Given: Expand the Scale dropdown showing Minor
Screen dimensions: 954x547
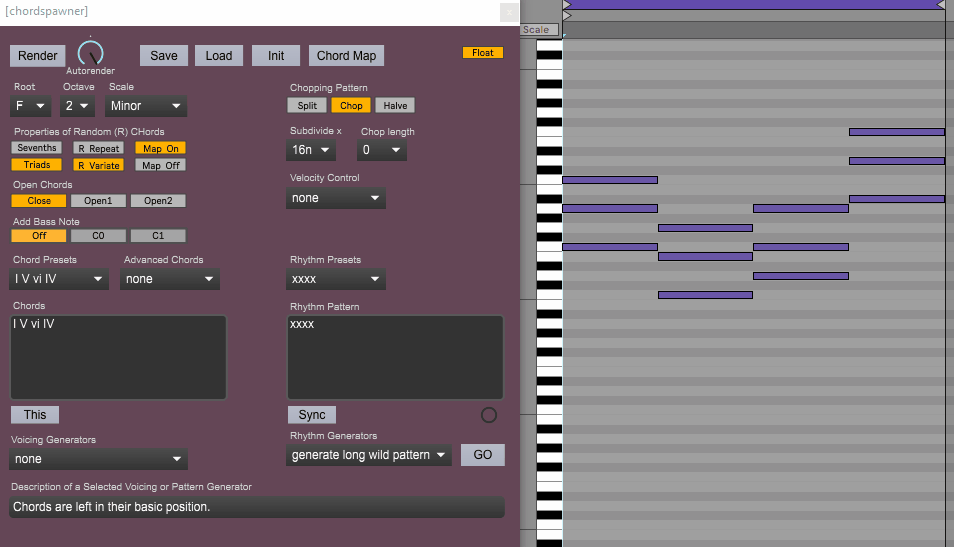Looking at the screenshot, I should pyautogui.click(x=146, y=106).
